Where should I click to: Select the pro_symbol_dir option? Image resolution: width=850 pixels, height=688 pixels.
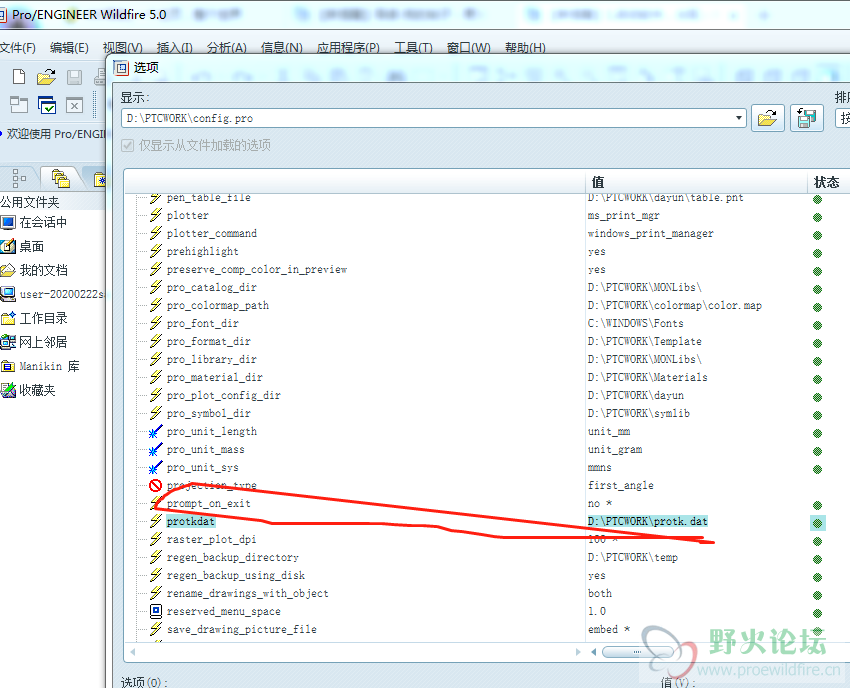tap(208, 413)
